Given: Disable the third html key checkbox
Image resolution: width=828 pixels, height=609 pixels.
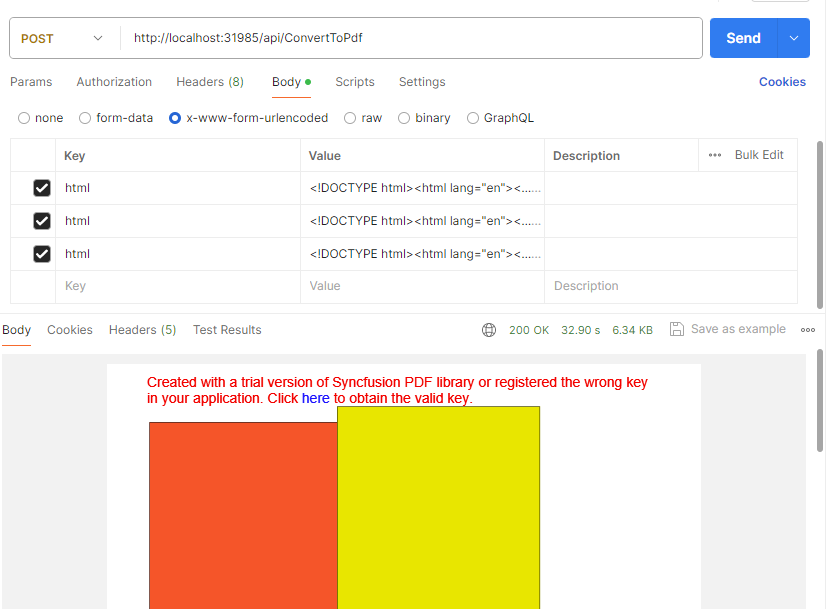Looking at the screenshot, I should pos(42,254).
